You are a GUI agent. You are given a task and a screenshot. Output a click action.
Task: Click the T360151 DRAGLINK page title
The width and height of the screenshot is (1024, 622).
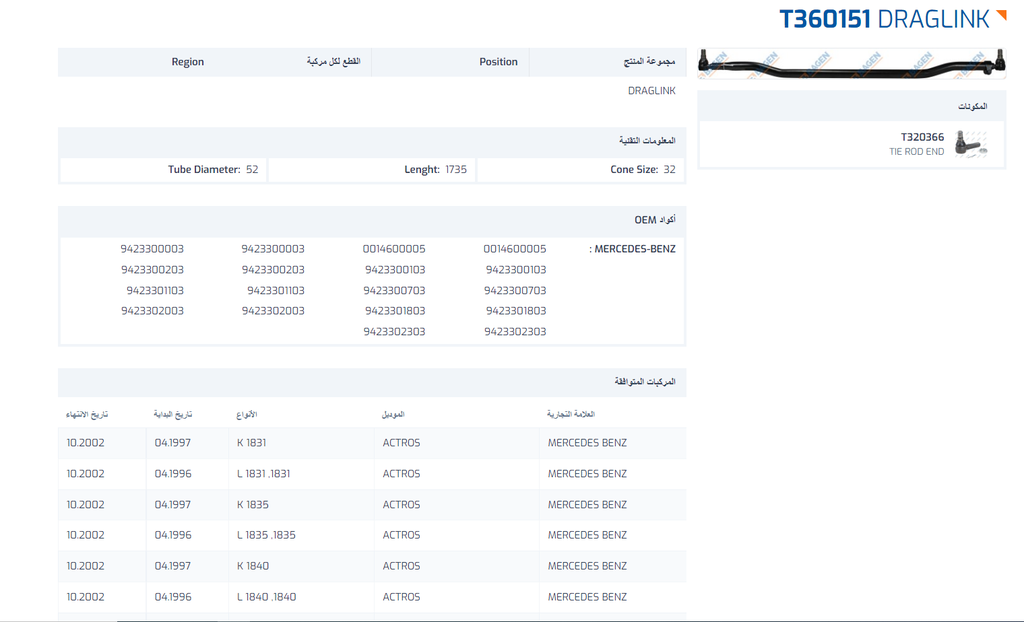tap(884, 19)
